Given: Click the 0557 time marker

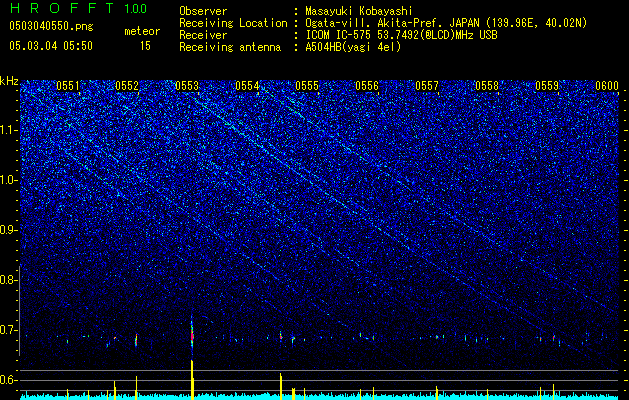Looking at the screenshot, I should coord(427,86).
